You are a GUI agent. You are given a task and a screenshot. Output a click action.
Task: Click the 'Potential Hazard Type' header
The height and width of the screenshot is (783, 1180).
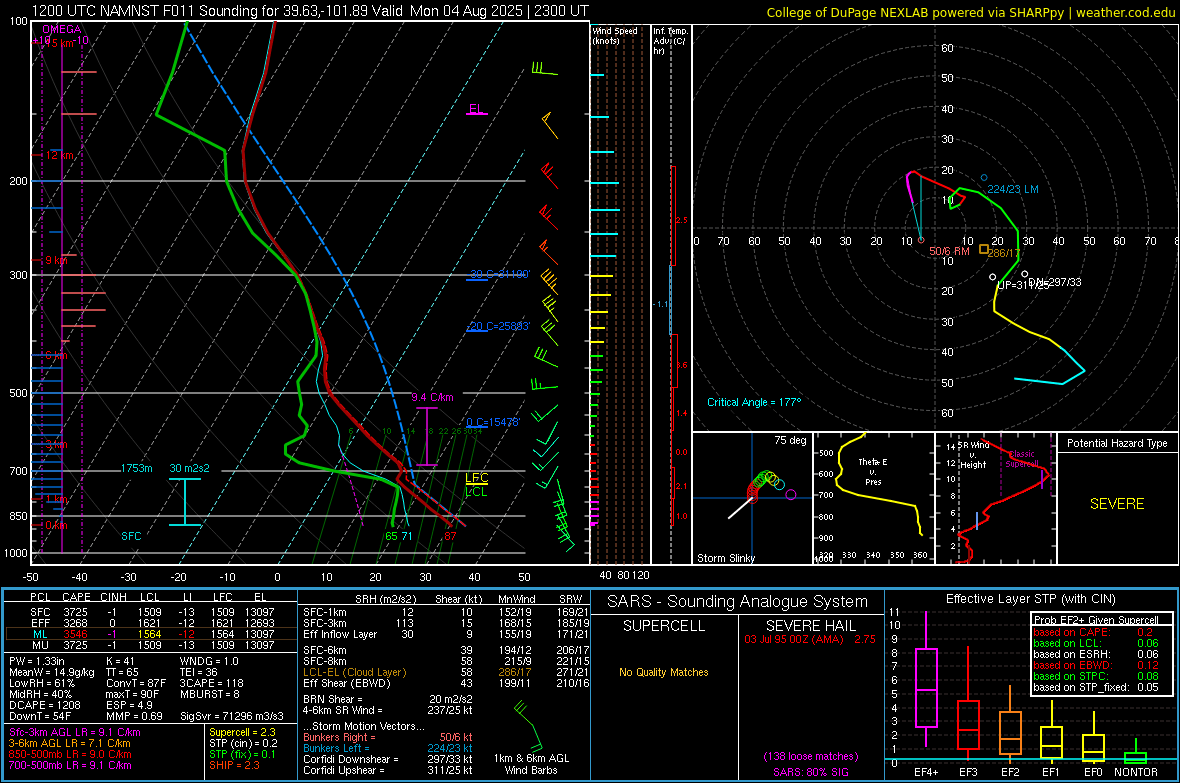pyautogui.click(x=1117, y=443)
